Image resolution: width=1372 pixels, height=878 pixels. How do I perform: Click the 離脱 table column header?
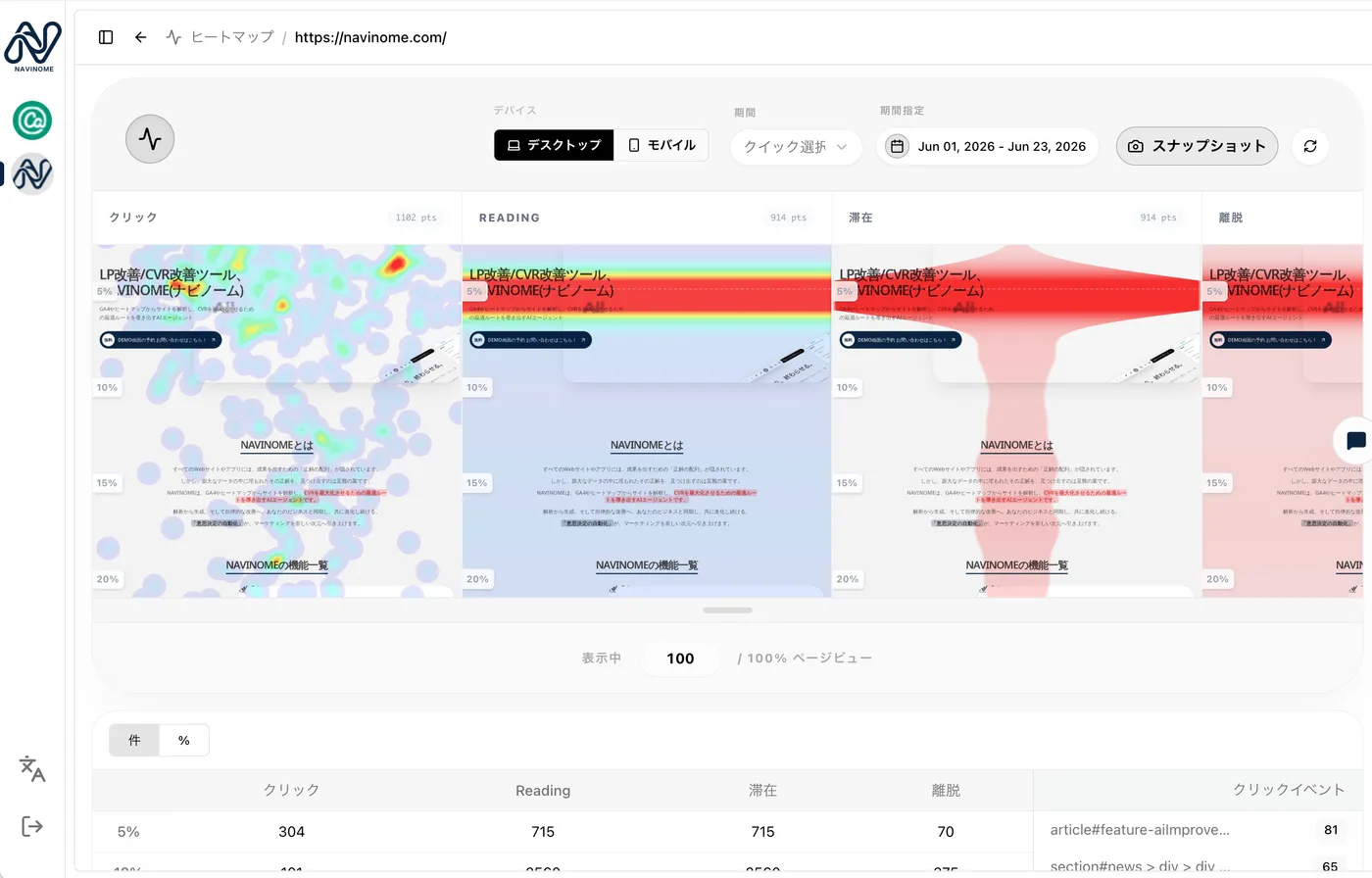tap(946, 790)
